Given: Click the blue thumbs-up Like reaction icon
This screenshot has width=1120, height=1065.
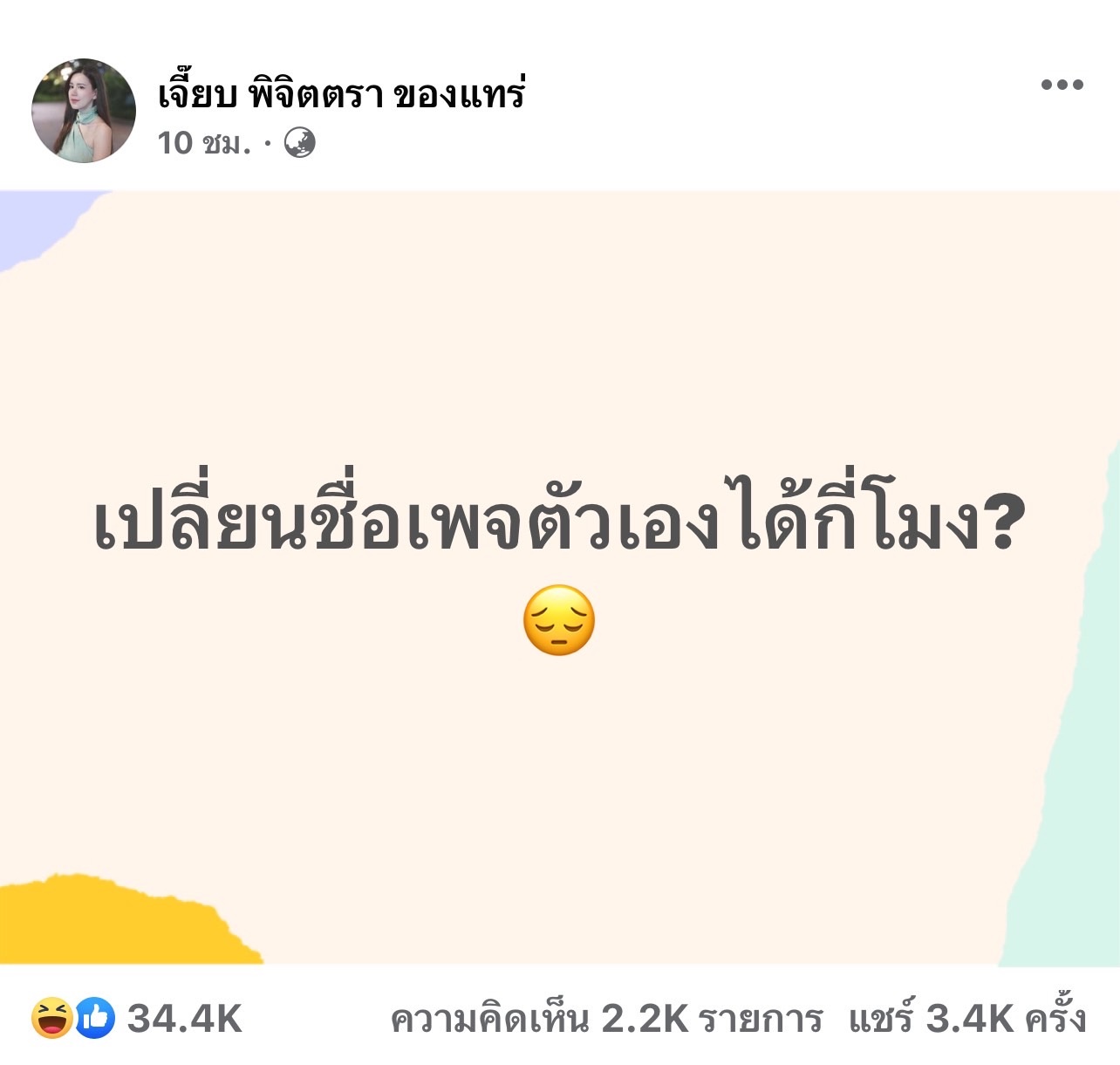Looking at the screenshot, I should click(x=95, y=1018).
